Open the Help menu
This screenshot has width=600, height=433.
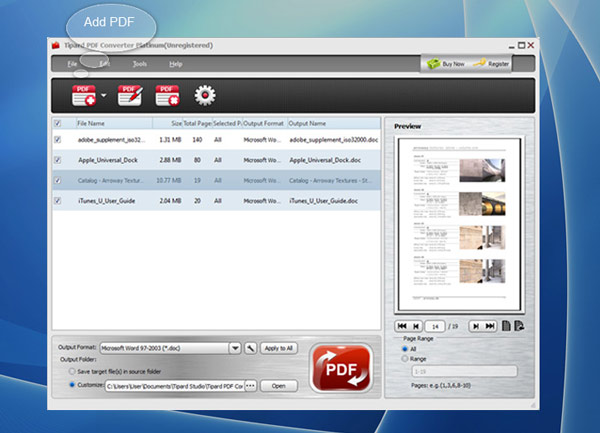click(176, 64)
